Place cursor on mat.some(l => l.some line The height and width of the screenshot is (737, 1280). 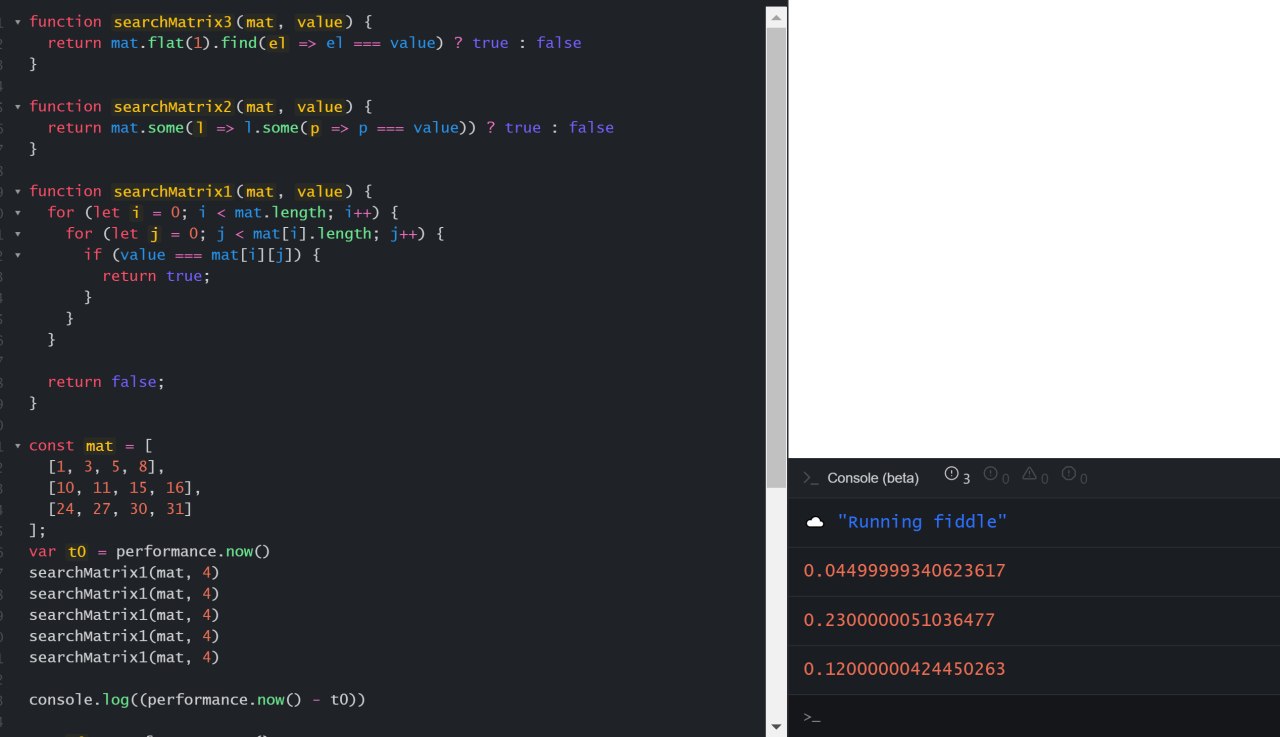click(330, 128)
